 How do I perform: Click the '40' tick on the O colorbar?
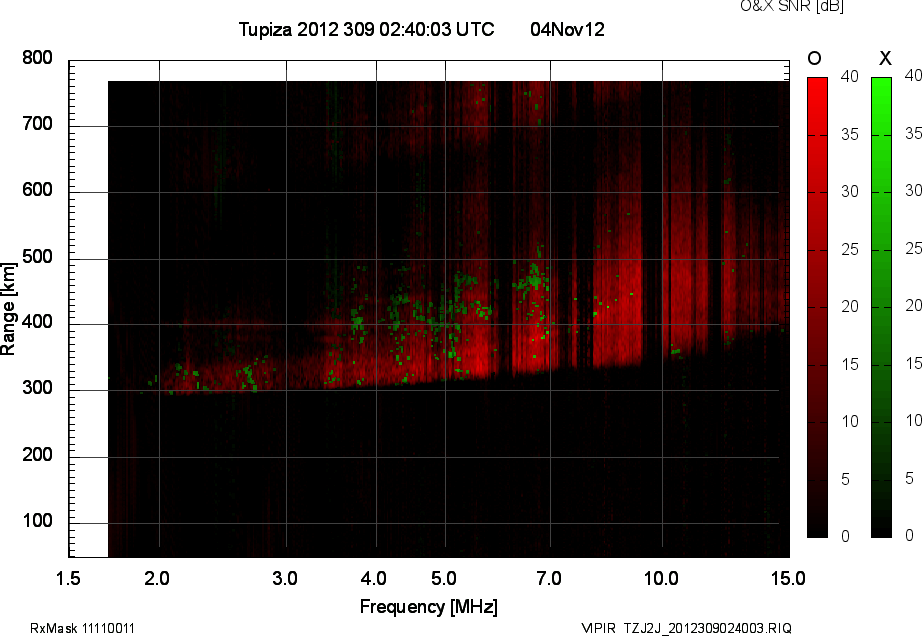850,76
